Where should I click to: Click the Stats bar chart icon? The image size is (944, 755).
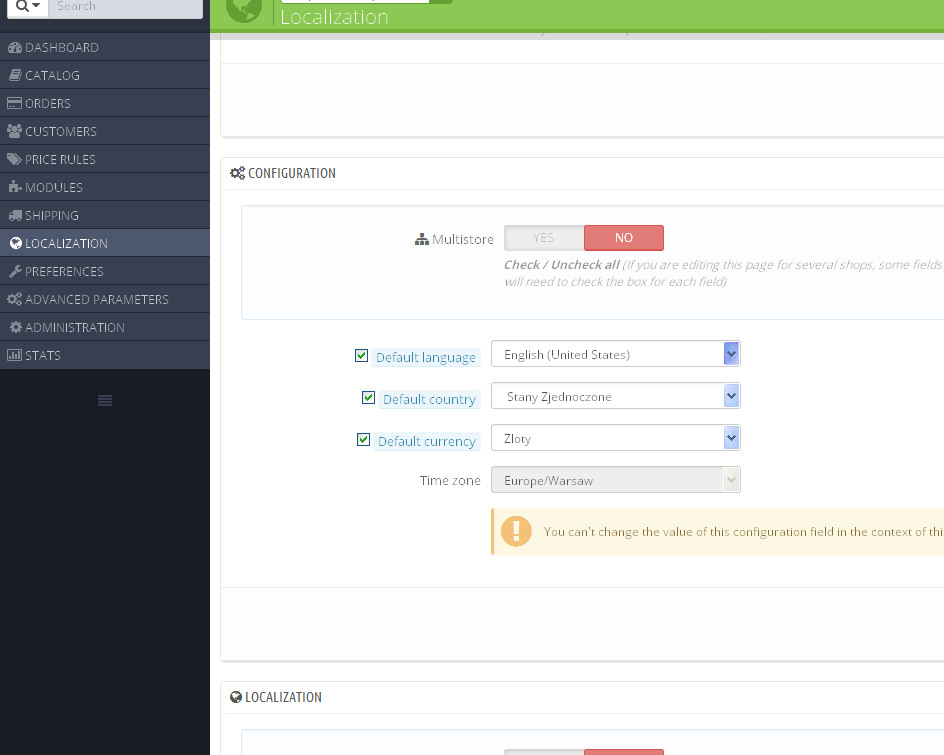click(14, 355)
